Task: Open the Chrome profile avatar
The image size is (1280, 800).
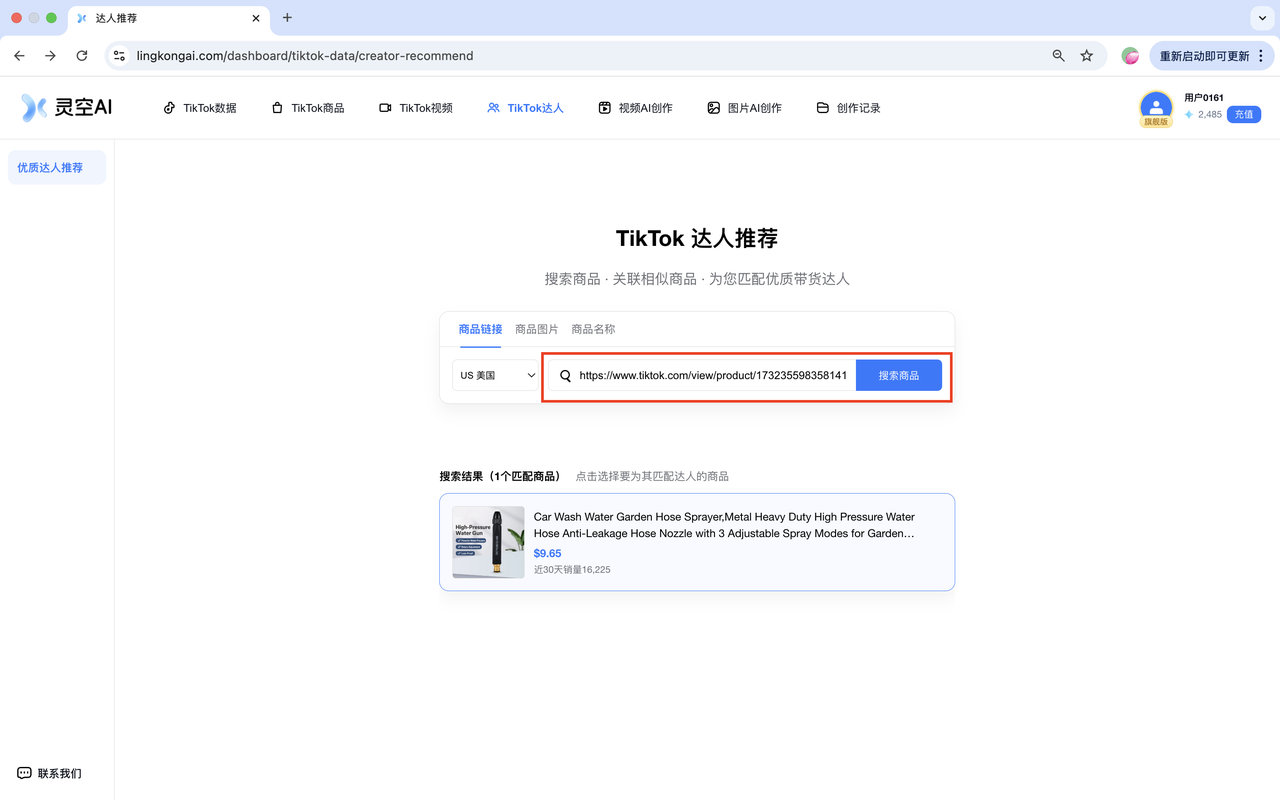Action: tap(1130, 56)
